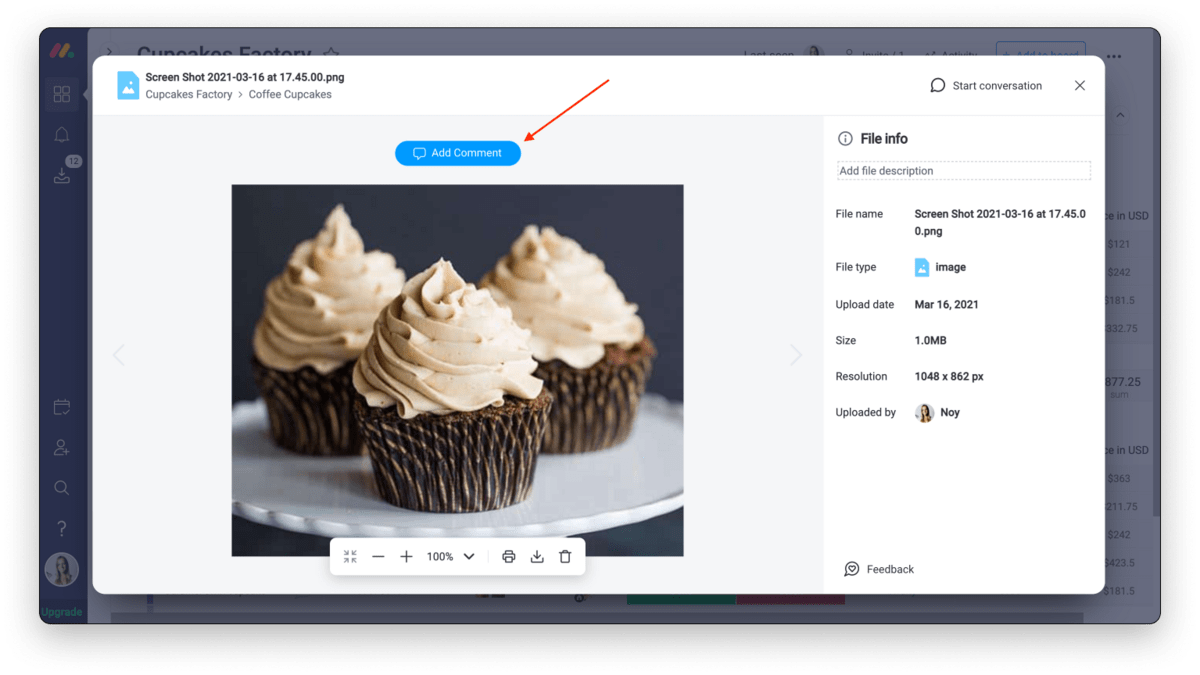This screenshot has width=1200, height=675.
Task: Open the inbox icon with 12 badge
Action: tap(62, 176)
